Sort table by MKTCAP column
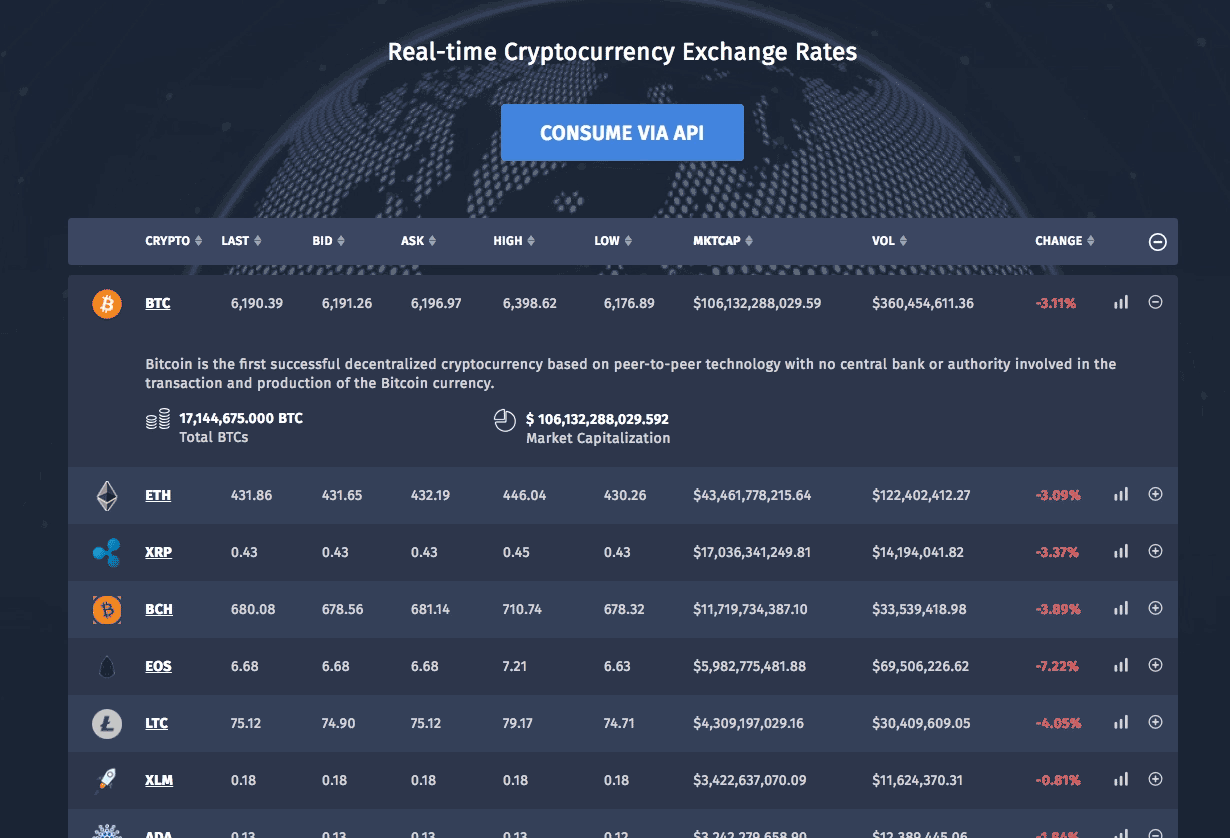This screenshot has width=1230, height=838. [x=723, y=241]
